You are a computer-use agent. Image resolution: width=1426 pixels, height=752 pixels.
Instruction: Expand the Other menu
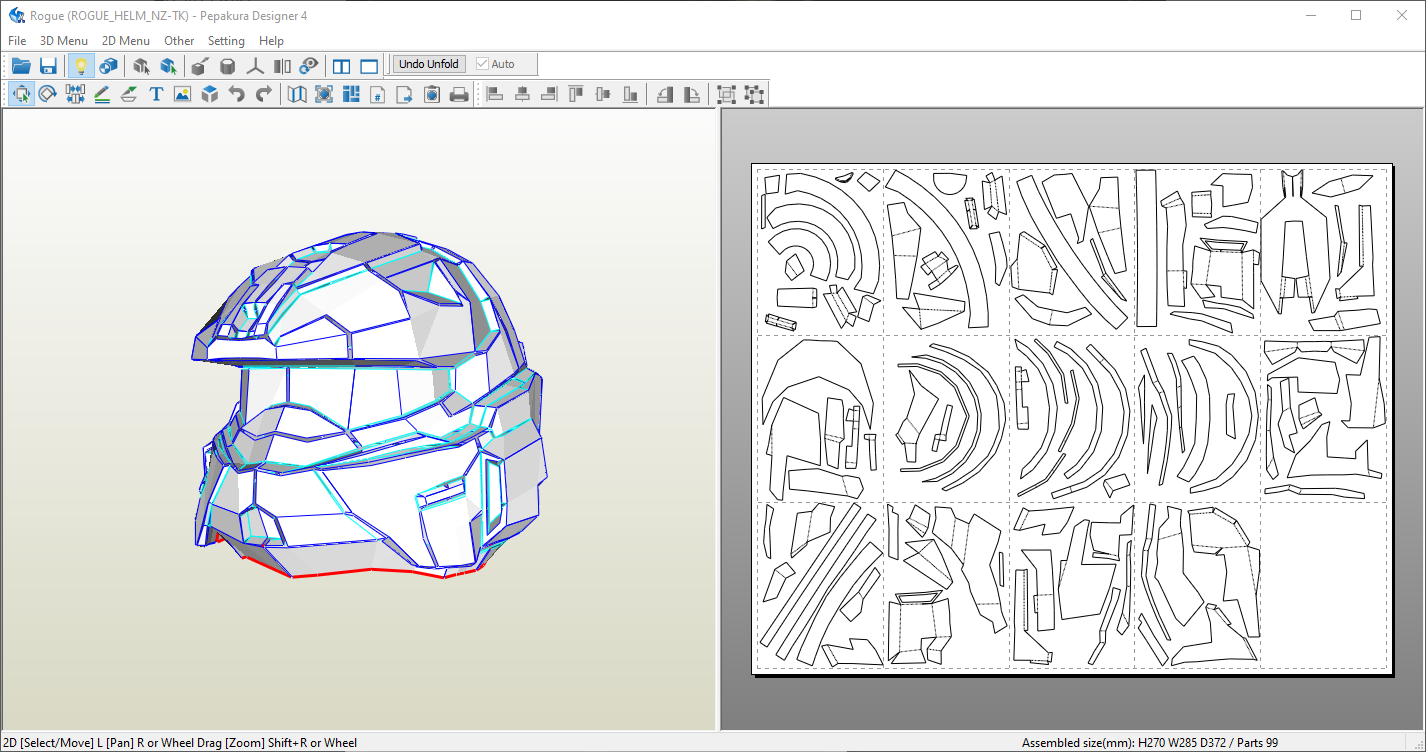point(179,41)
